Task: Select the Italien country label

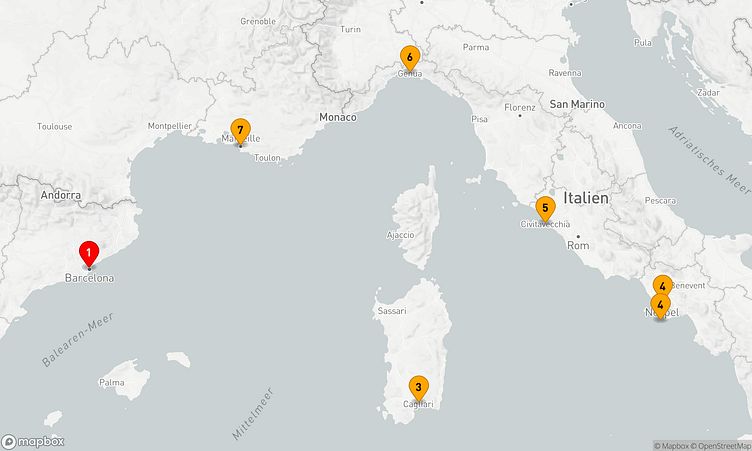Action: pos(585,199)
